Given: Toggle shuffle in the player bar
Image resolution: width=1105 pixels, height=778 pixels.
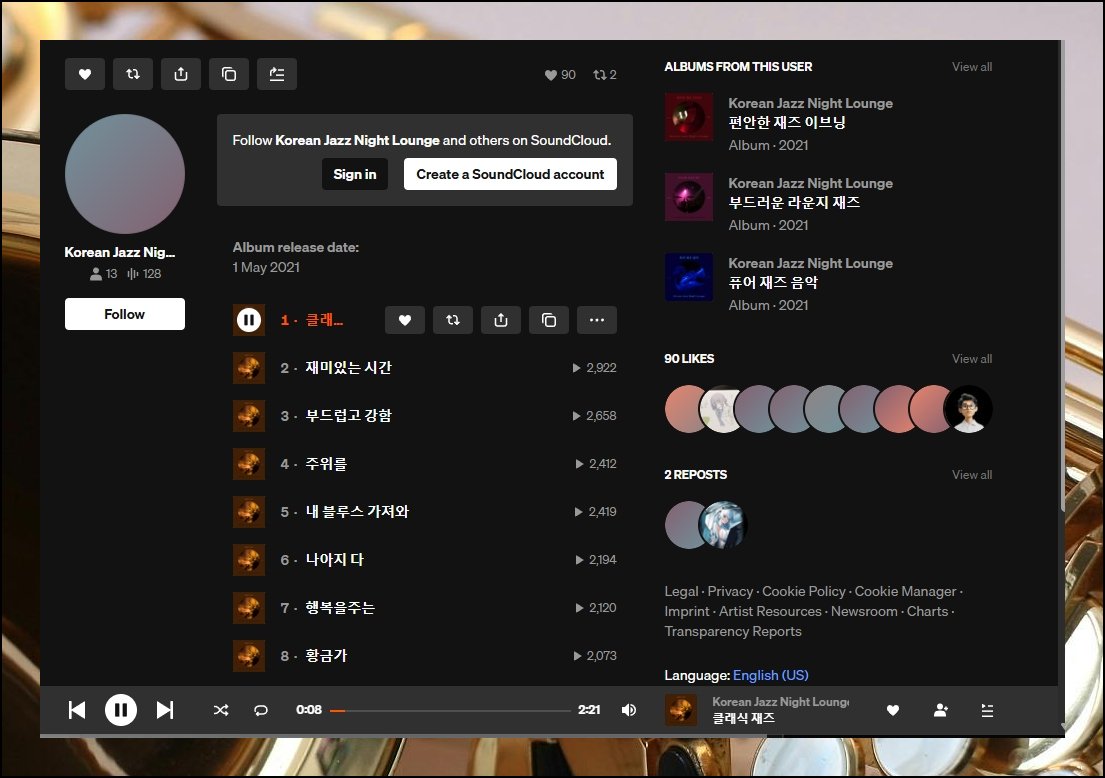Looking at the screenshot, I should (x=221, y=710).
